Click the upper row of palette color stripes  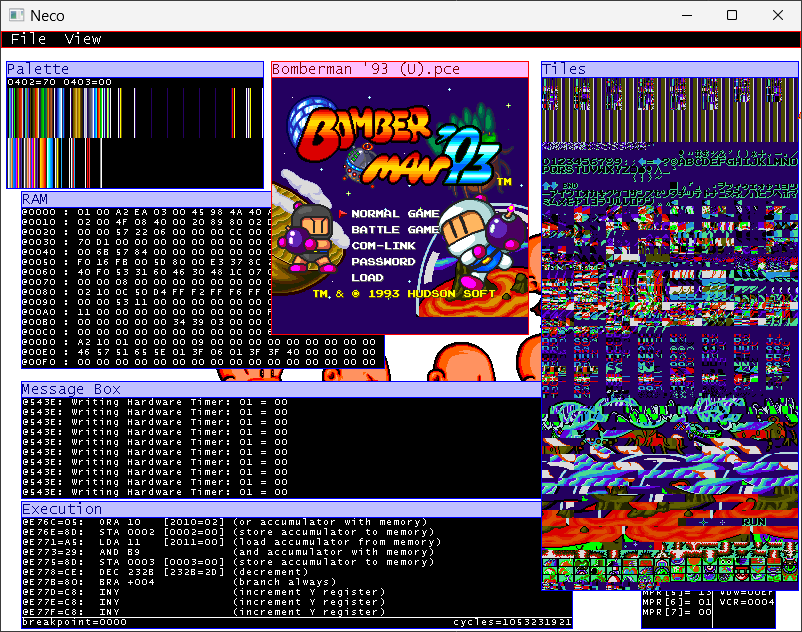tap(135, 113)
